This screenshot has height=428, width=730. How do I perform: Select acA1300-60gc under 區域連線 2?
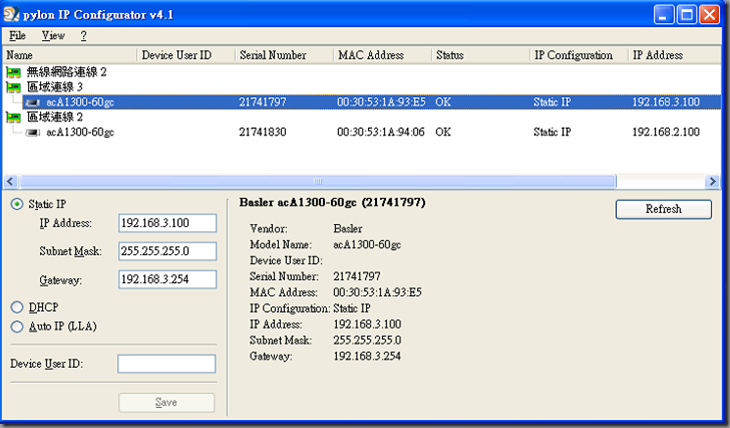[80, 133]
